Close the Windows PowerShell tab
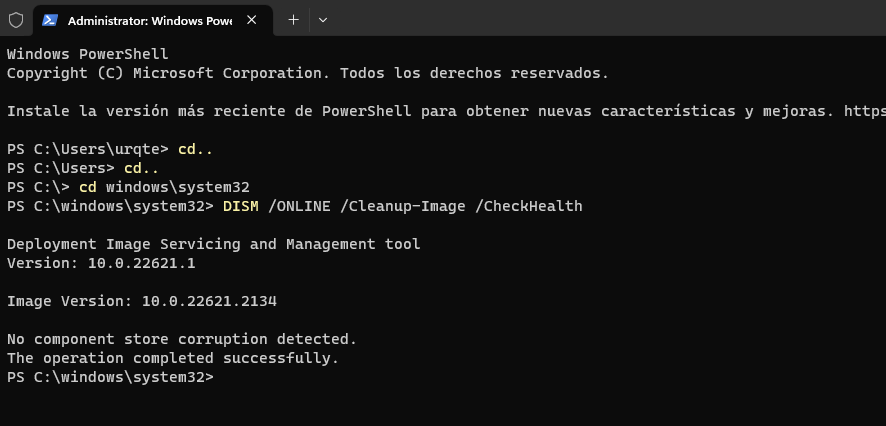886x426 pixels. (251, 20)
